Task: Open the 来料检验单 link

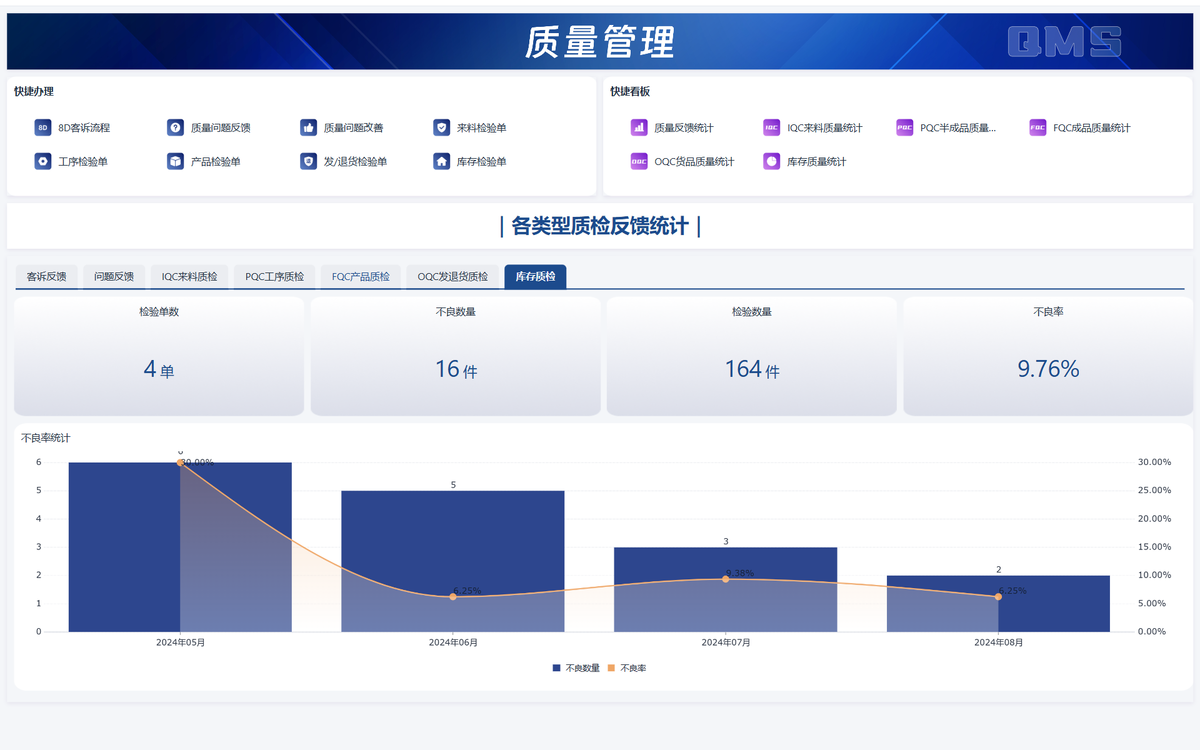Action: [482, 128]
